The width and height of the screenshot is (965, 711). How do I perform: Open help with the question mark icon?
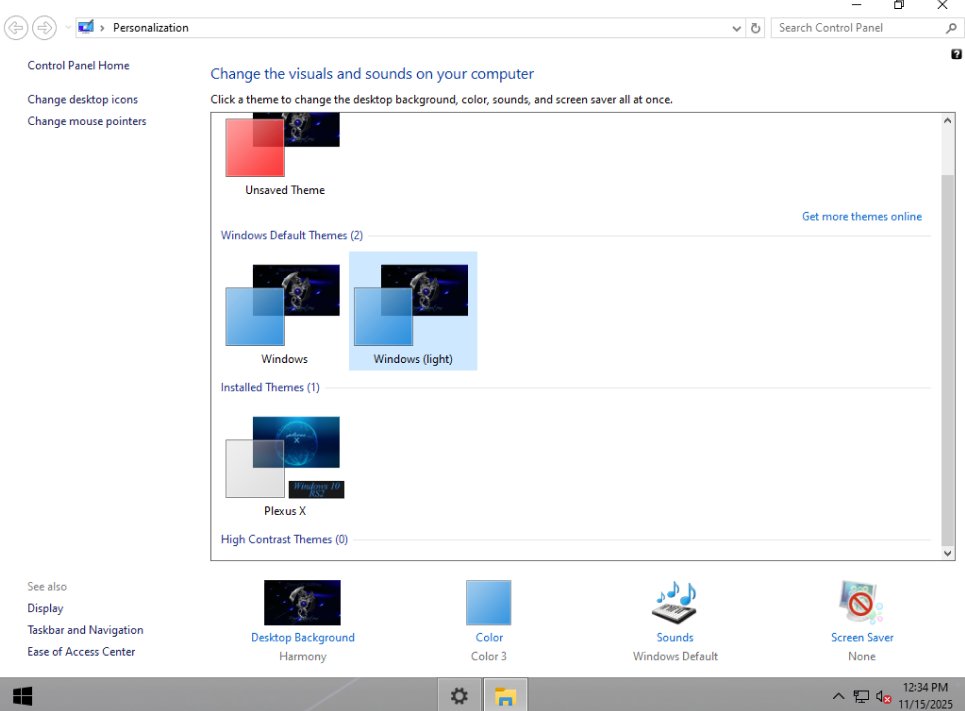tap(956, 54)
